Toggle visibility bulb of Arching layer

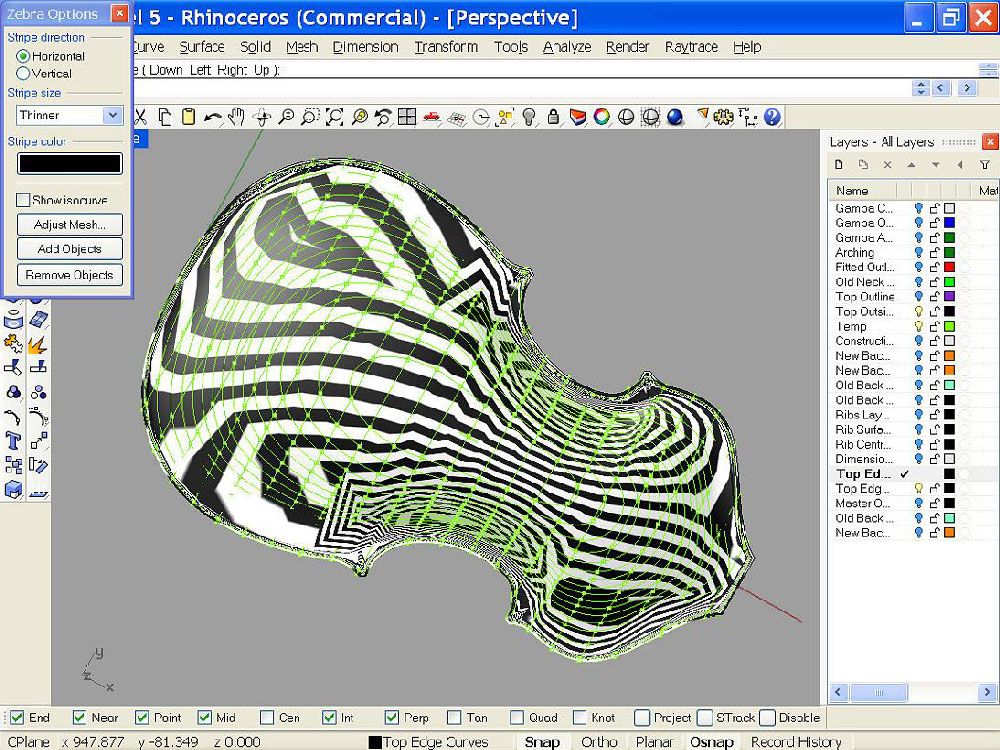pos(918,253)
